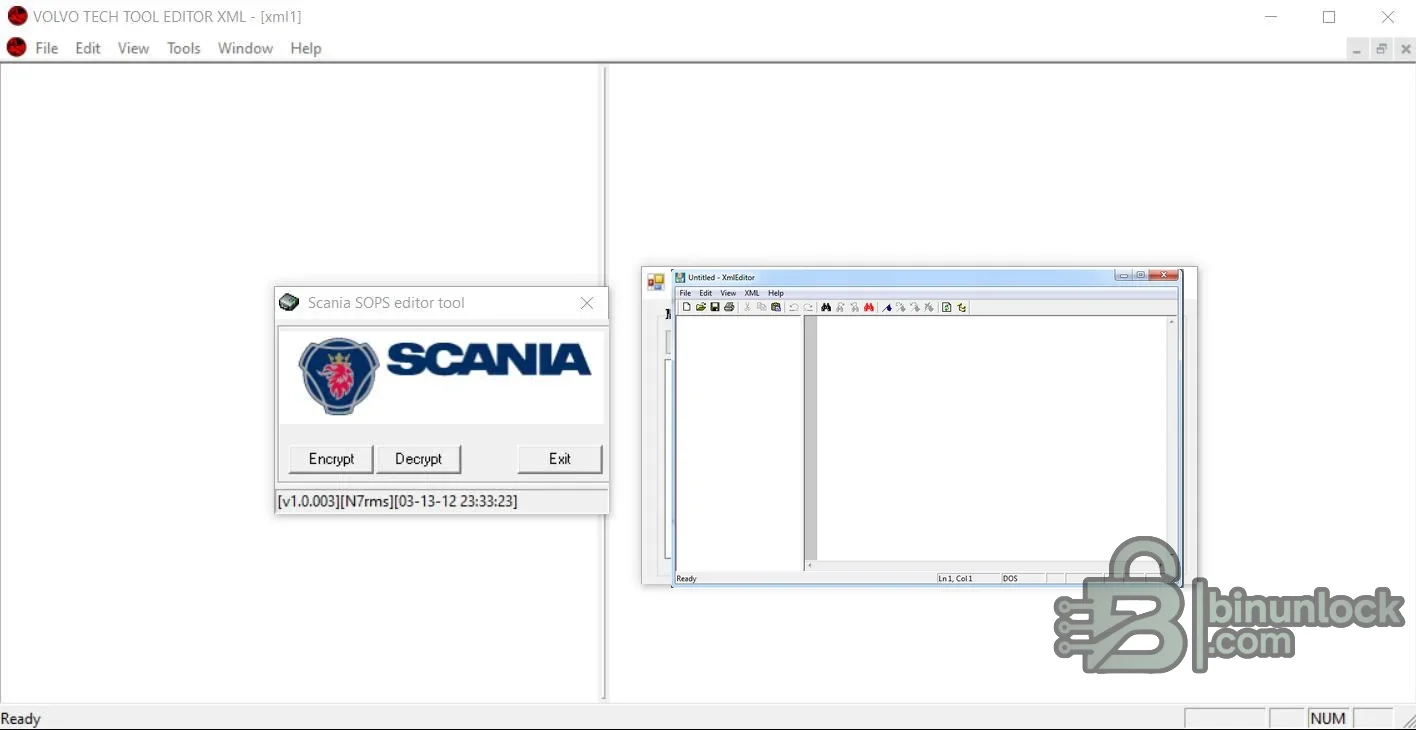This screenshot has height=730, width=1416.
Task: Click the Scania griffin logo
Action: 338,375
